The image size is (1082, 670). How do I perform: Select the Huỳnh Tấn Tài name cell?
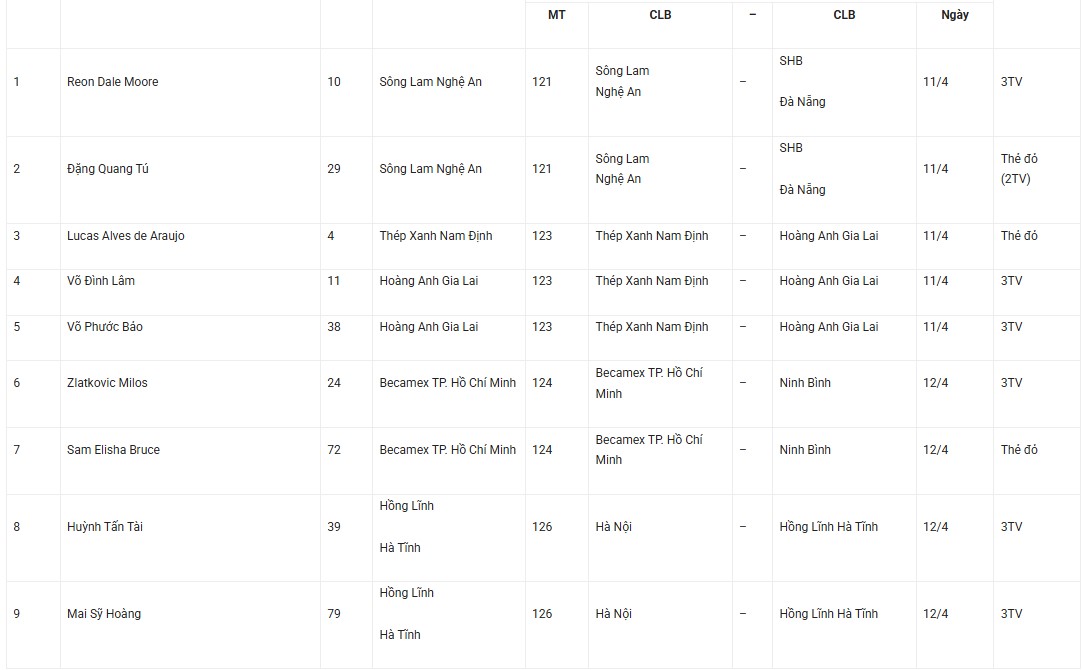(105, 527)
